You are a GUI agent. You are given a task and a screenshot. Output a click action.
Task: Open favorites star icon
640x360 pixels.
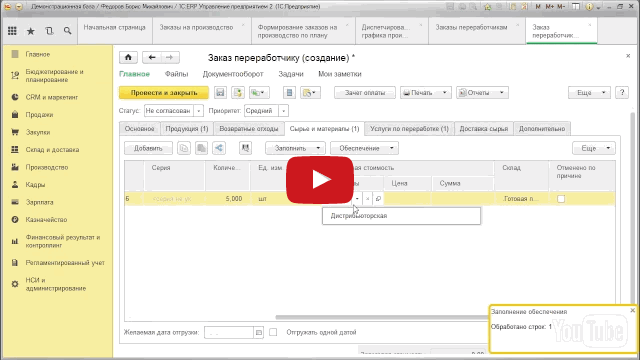coord(31,31)
